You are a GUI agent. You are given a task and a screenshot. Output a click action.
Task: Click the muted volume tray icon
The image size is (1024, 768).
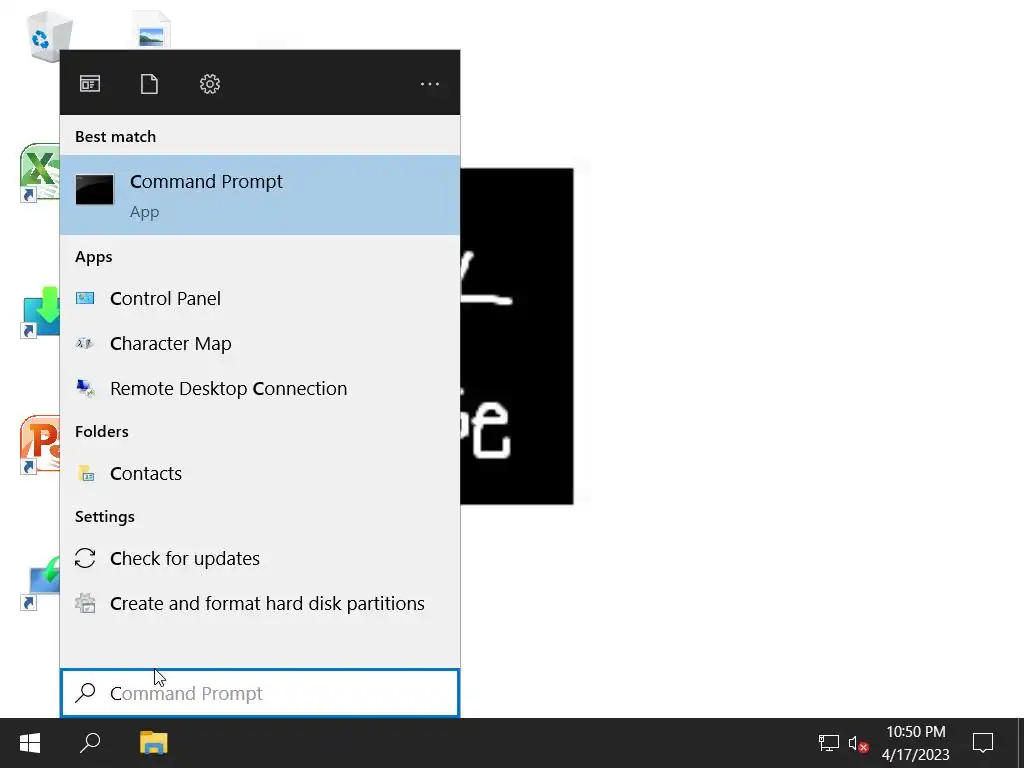pyautogui.click(x=858, y=744)
